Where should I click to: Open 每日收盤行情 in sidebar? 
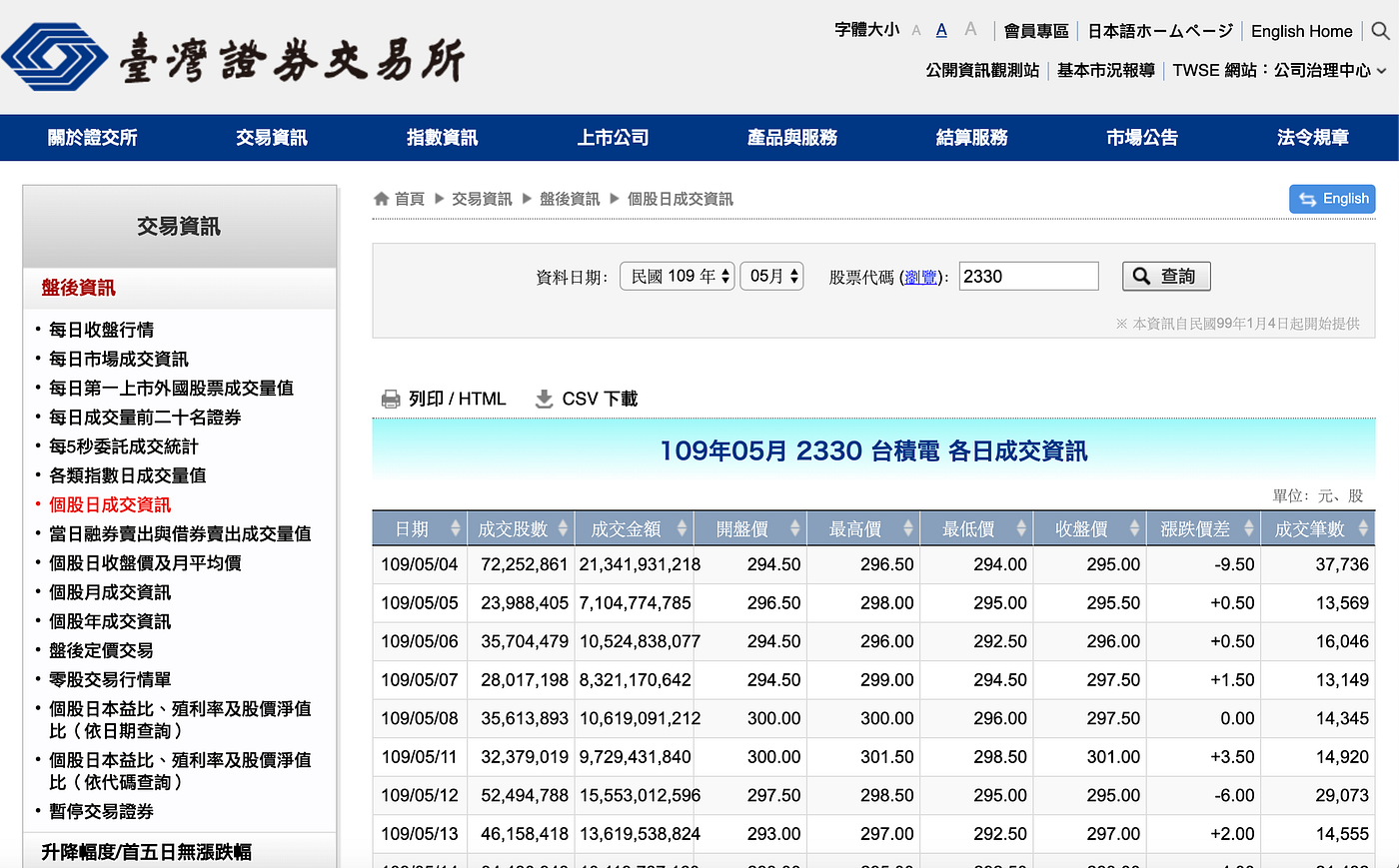click(x=101, y=330)
